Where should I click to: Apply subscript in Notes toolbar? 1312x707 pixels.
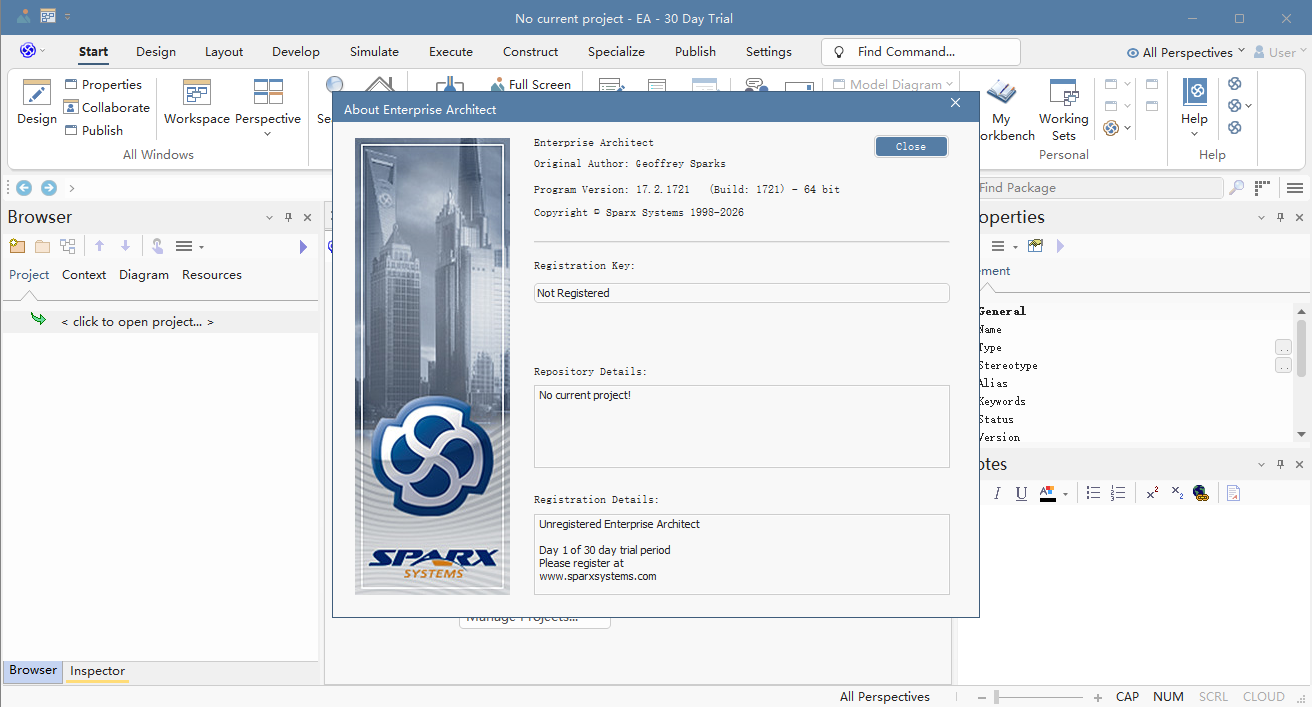(x=1177, y=493)
